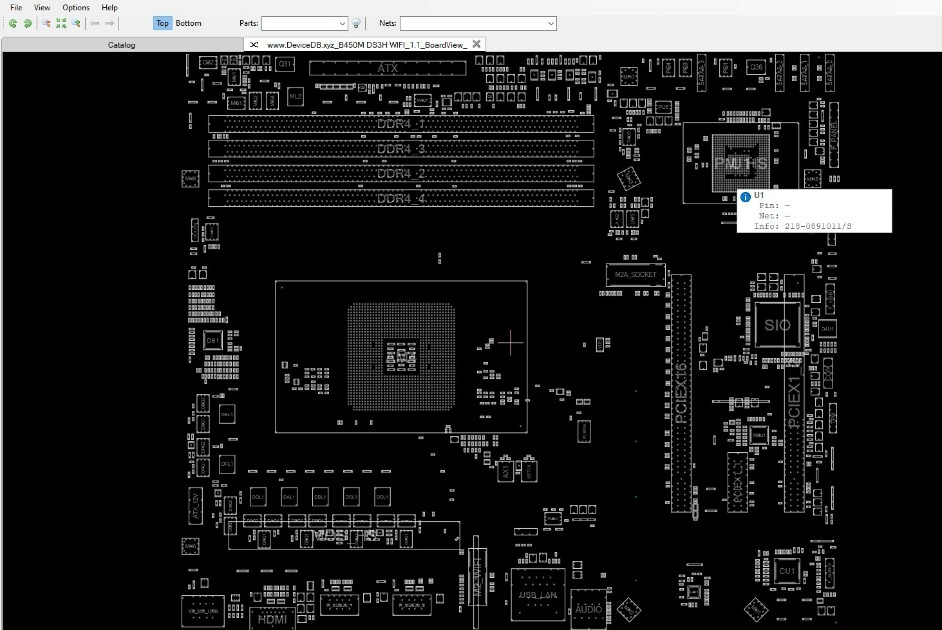
Task: Click the SIO chip on the board
Action: 777,325
